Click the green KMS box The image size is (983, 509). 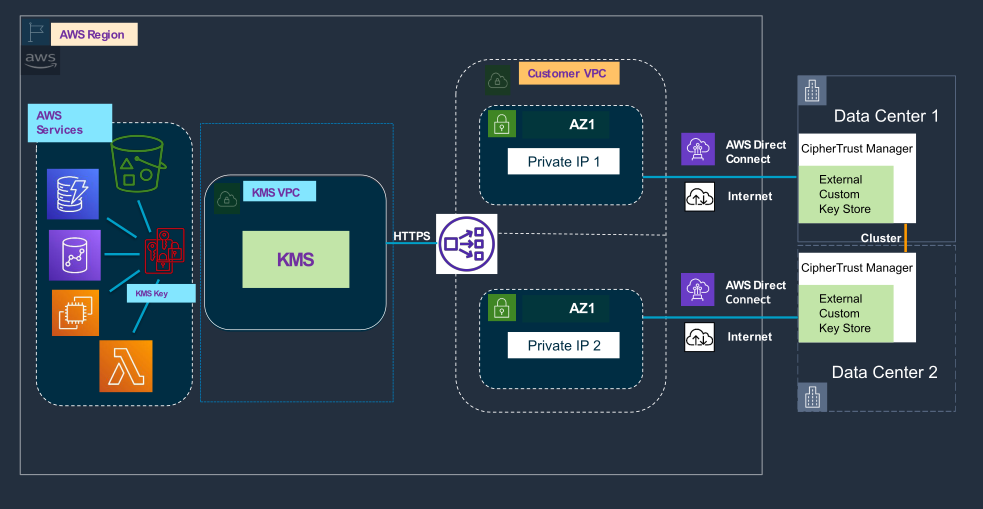[295, 259]
